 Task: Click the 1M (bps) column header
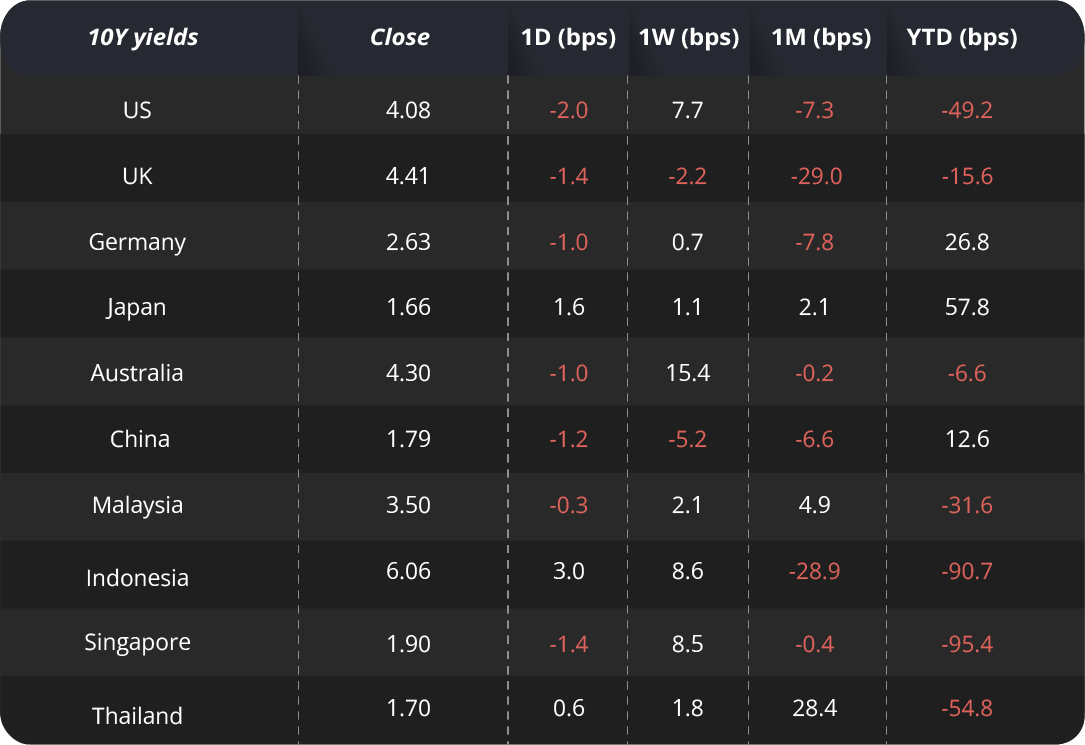(821, 38)
